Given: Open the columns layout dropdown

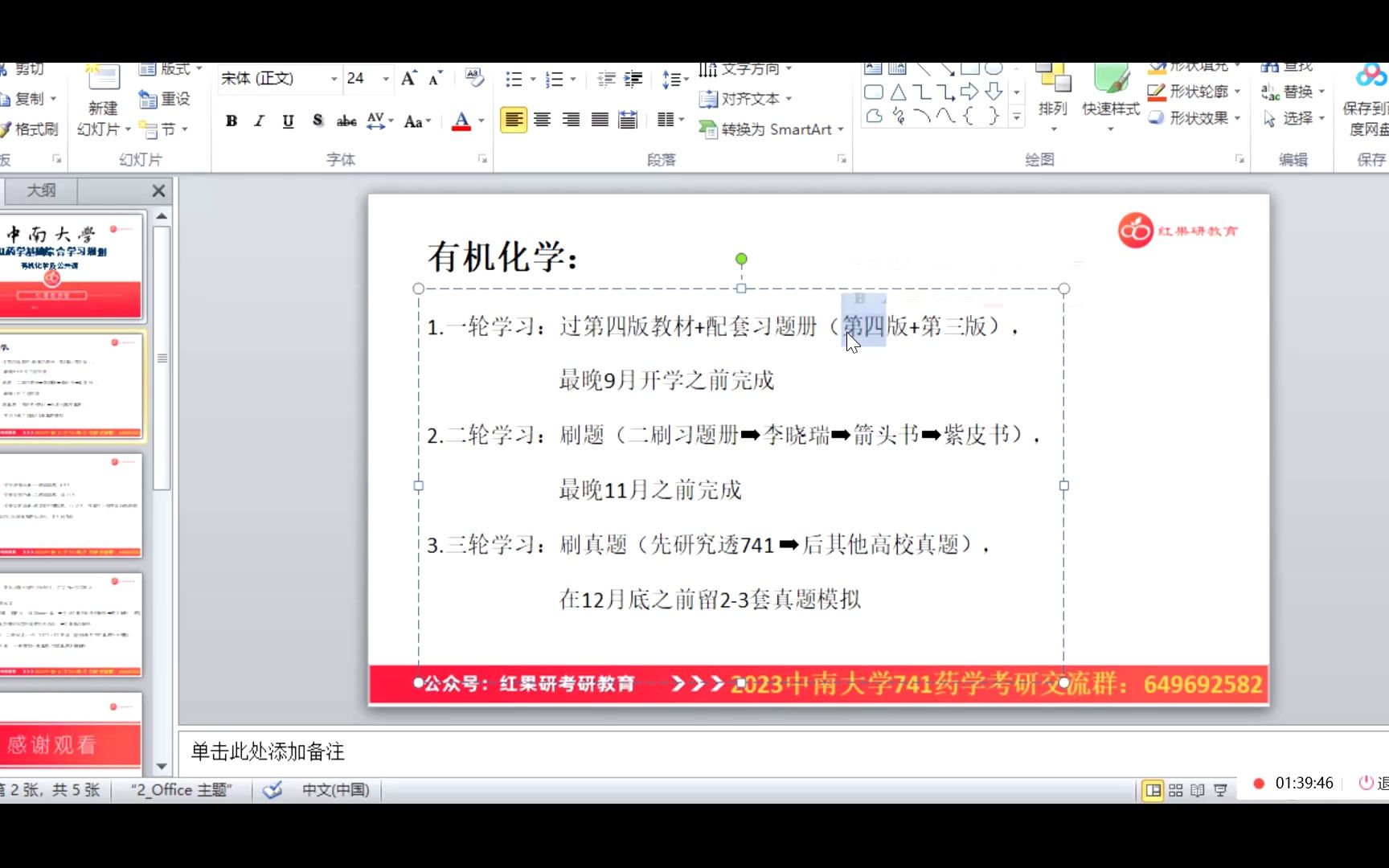Looking at the screenshot, I should [670, 121].
